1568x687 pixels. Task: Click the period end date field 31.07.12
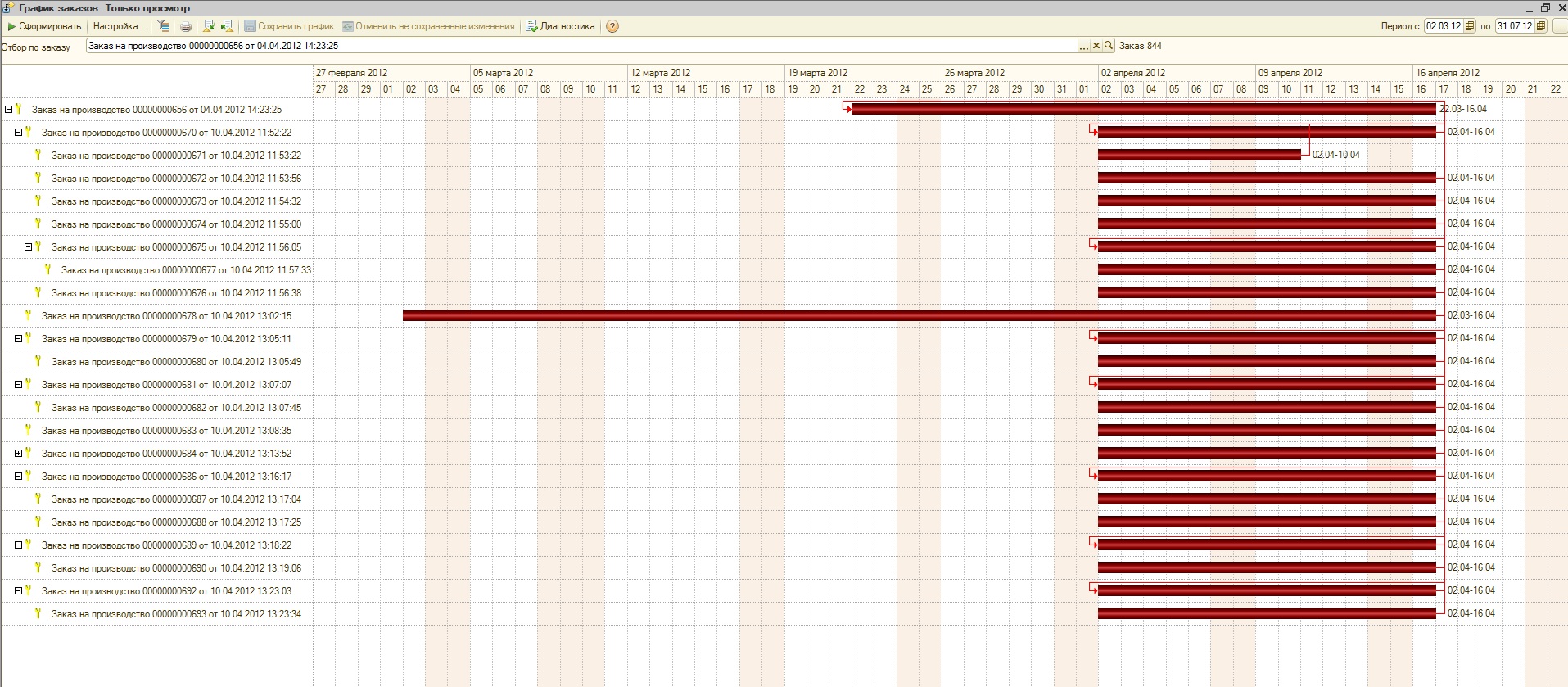point(1514,26)
